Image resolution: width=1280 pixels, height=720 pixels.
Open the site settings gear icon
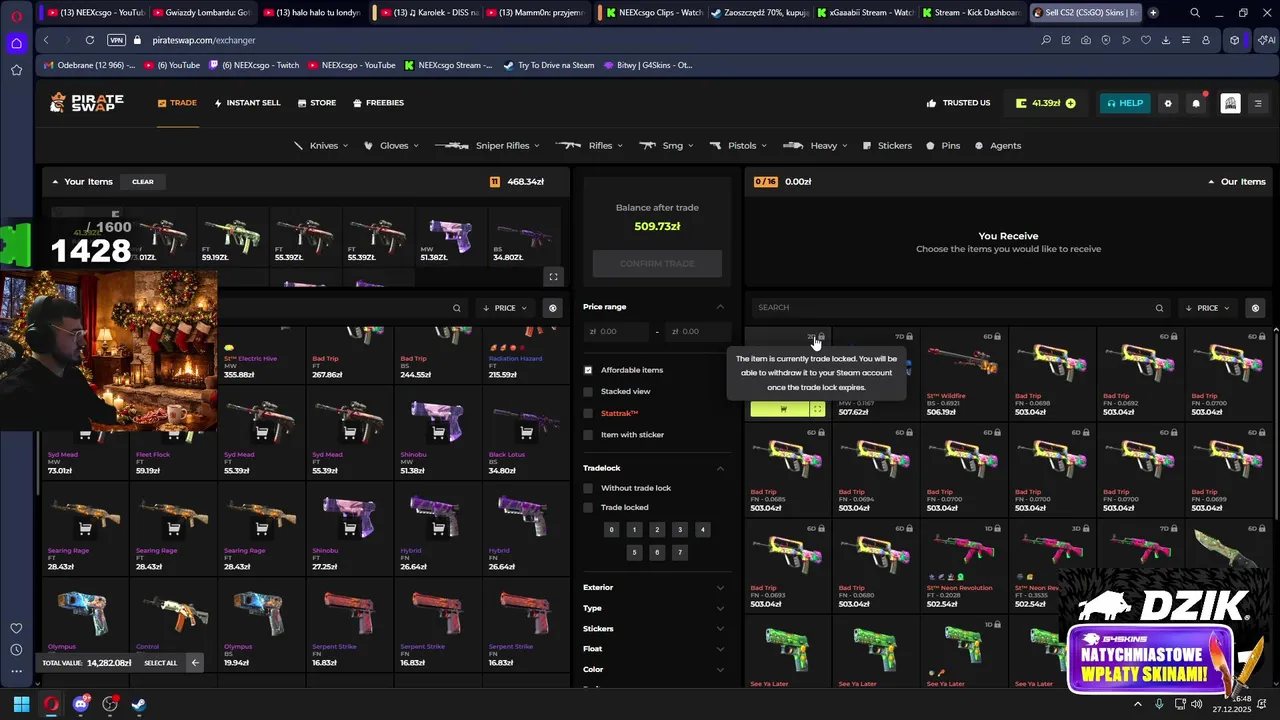pos(1168,103)
